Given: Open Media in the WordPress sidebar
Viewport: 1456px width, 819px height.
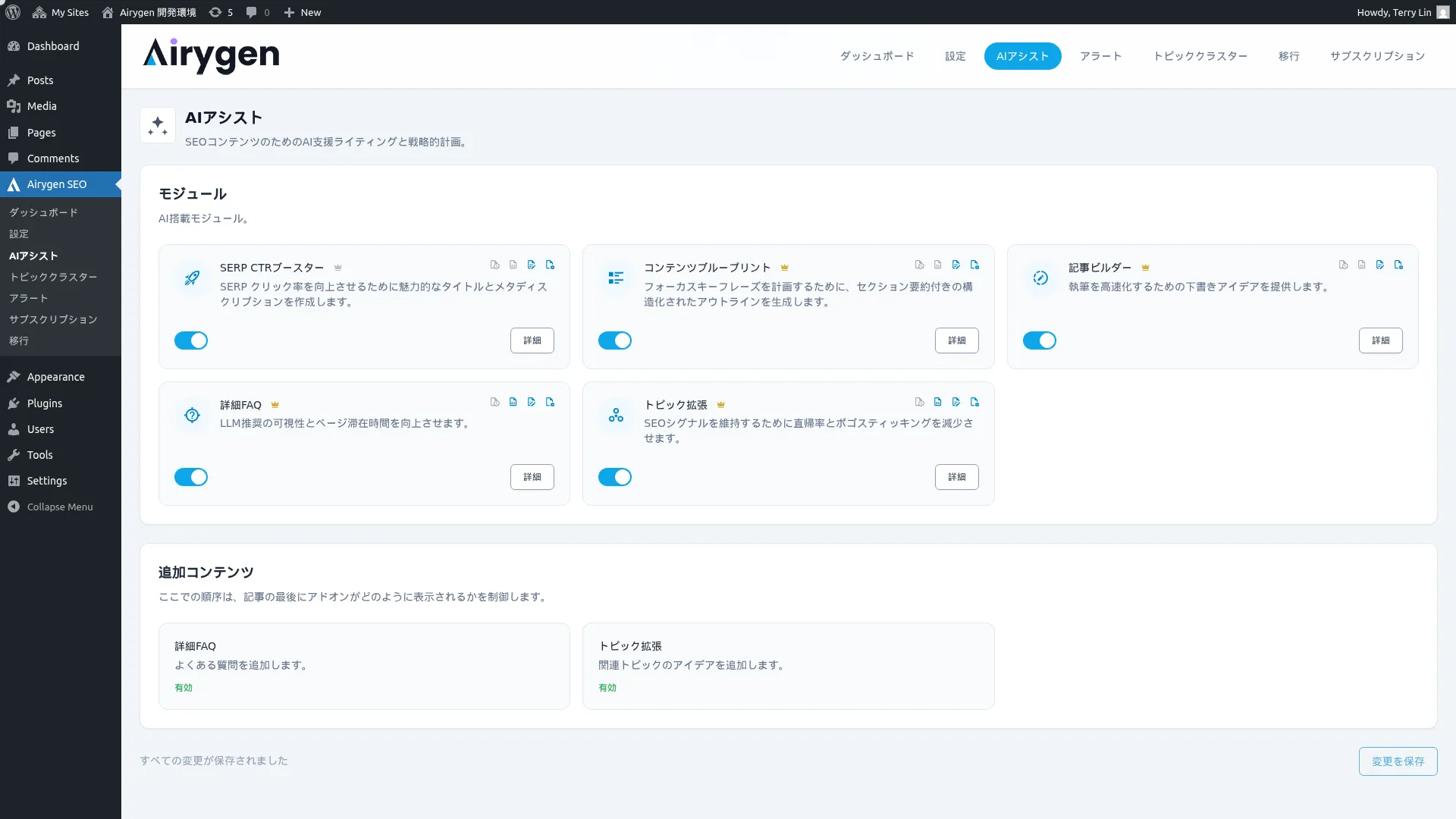Looking at the screenshot, I should coord(61,106).
